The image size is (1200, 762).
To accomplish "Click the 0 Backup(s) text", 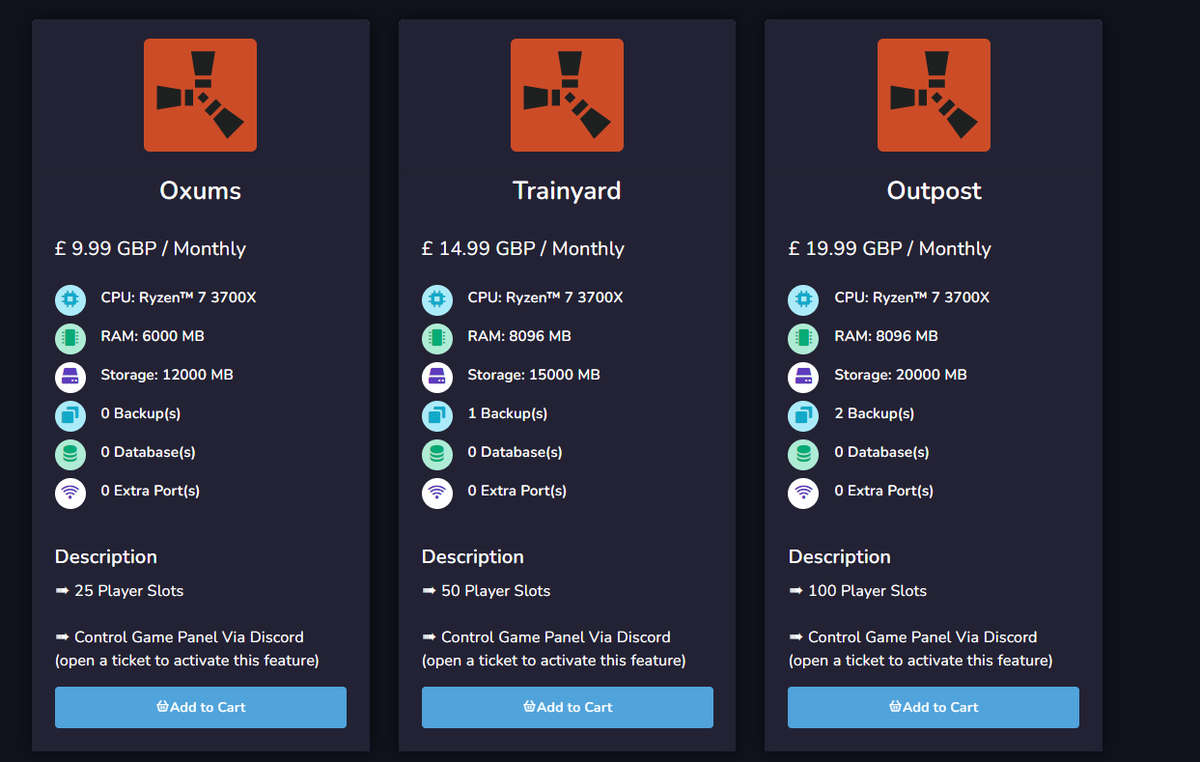I will point(141,413).
